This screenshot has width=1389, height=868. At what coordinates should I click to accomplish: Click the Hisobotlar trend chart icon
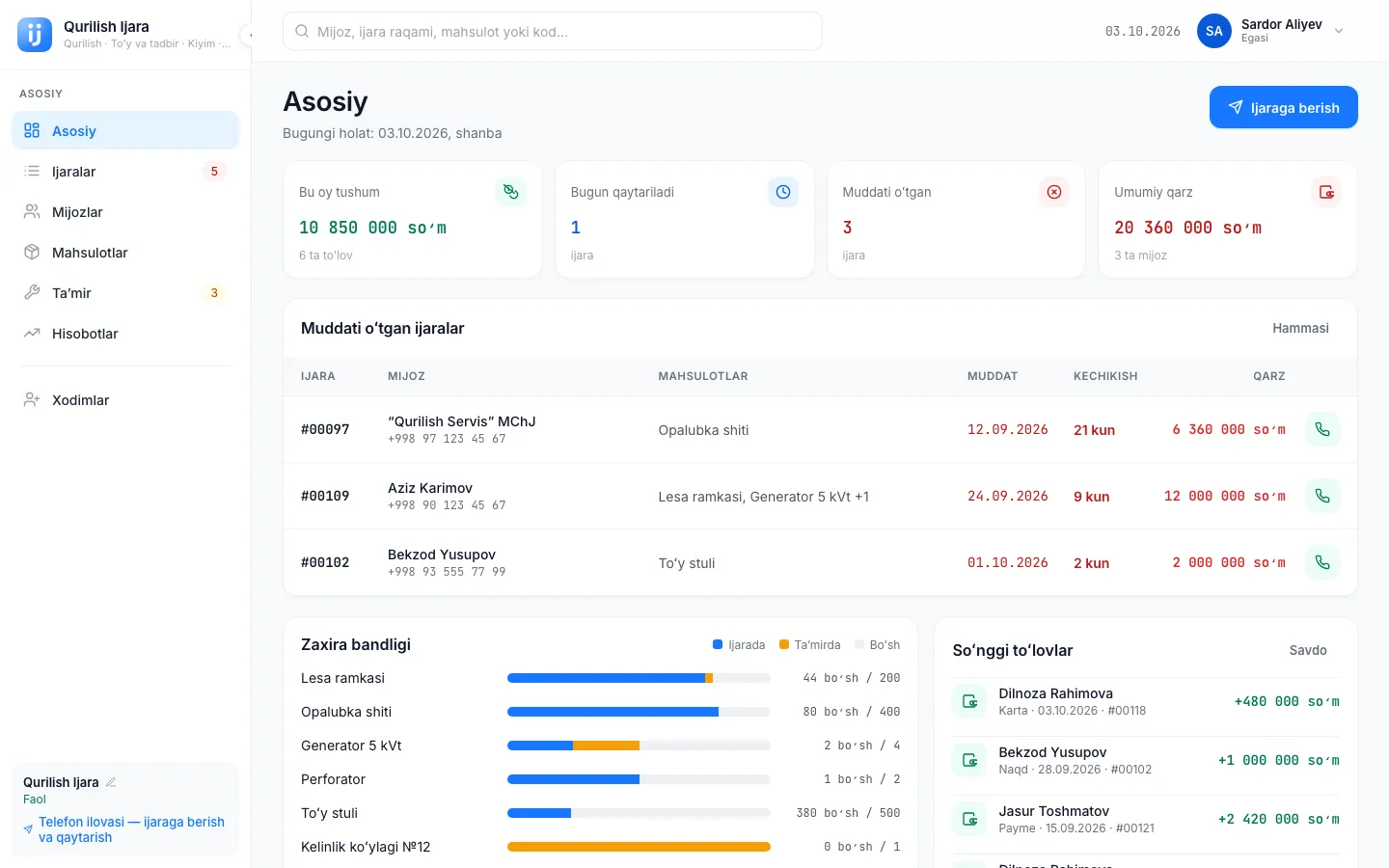pyautogui.click(x=32, y=334)
